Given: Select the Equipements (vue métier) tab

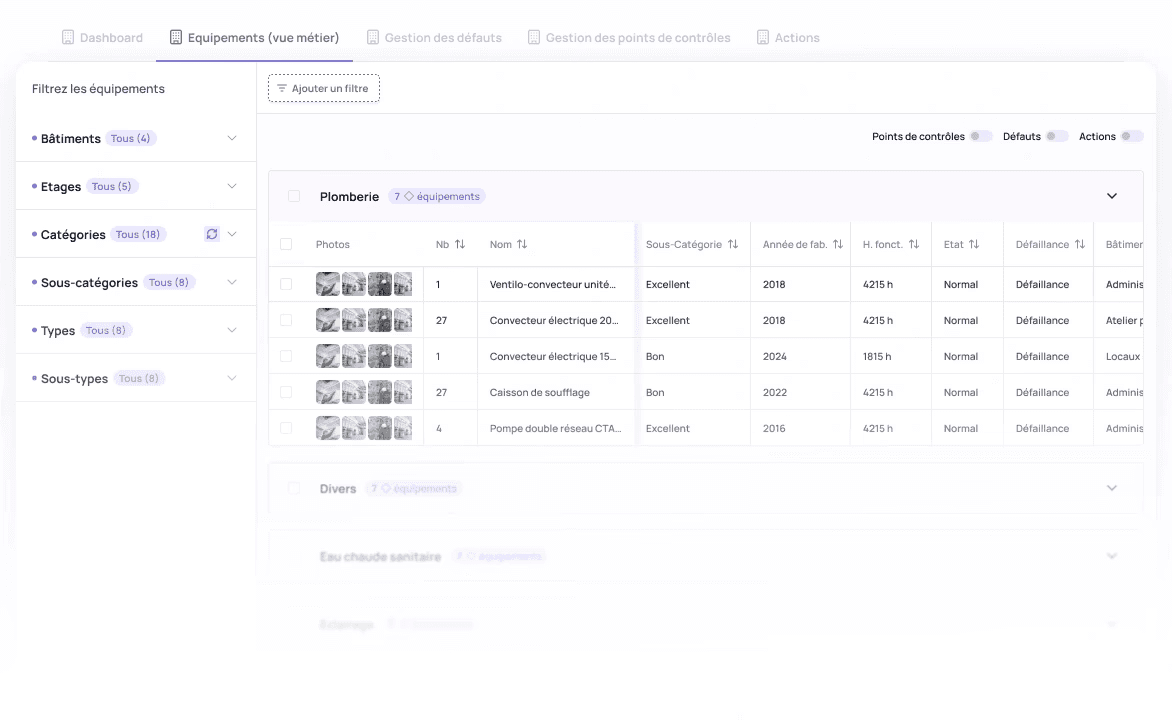Looking at the screenshot, I should [x=254, y=37].
